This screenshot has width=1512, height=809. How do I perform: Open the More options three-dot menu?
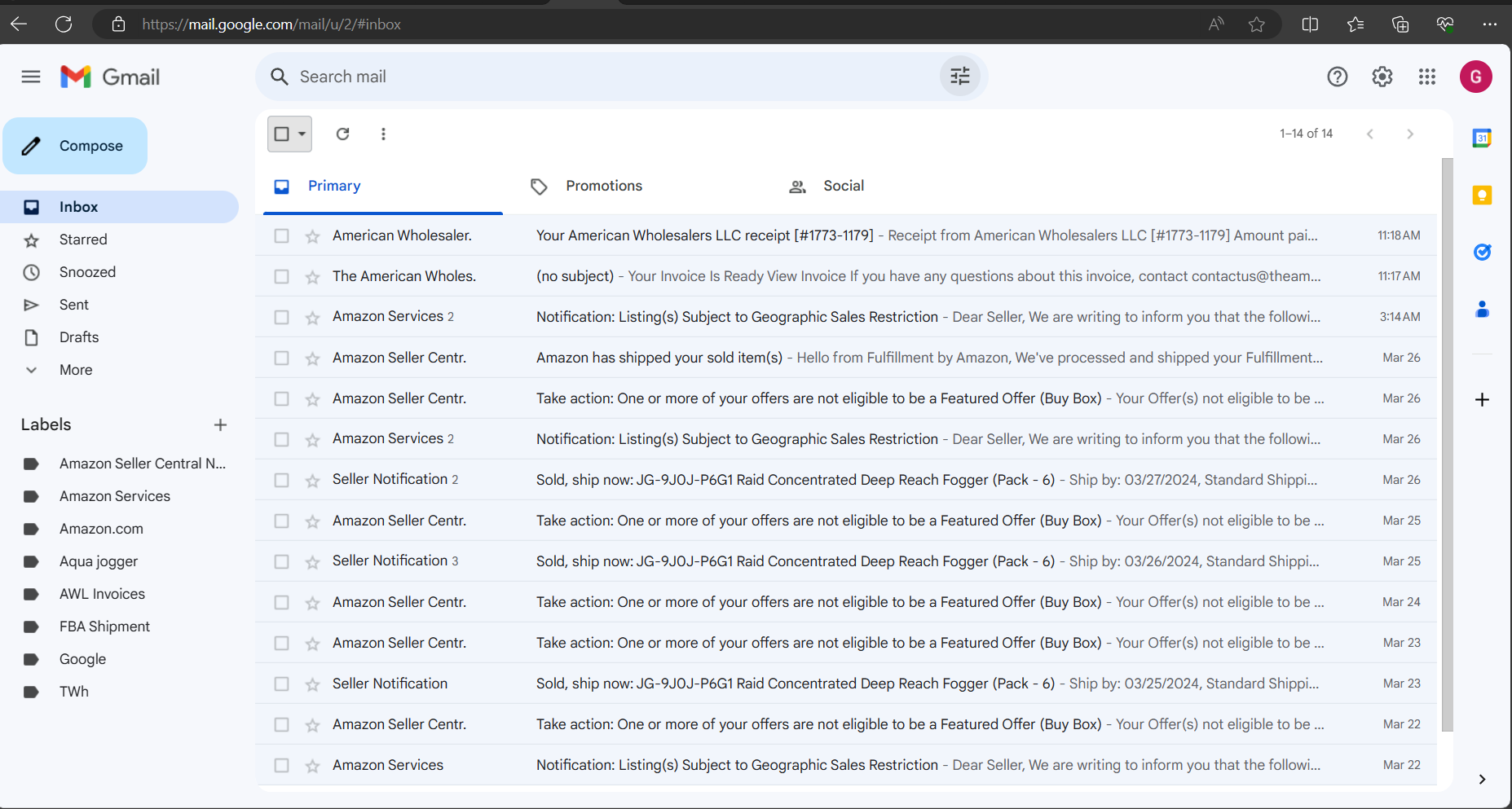pyautogui.click(x=383, y=134)
